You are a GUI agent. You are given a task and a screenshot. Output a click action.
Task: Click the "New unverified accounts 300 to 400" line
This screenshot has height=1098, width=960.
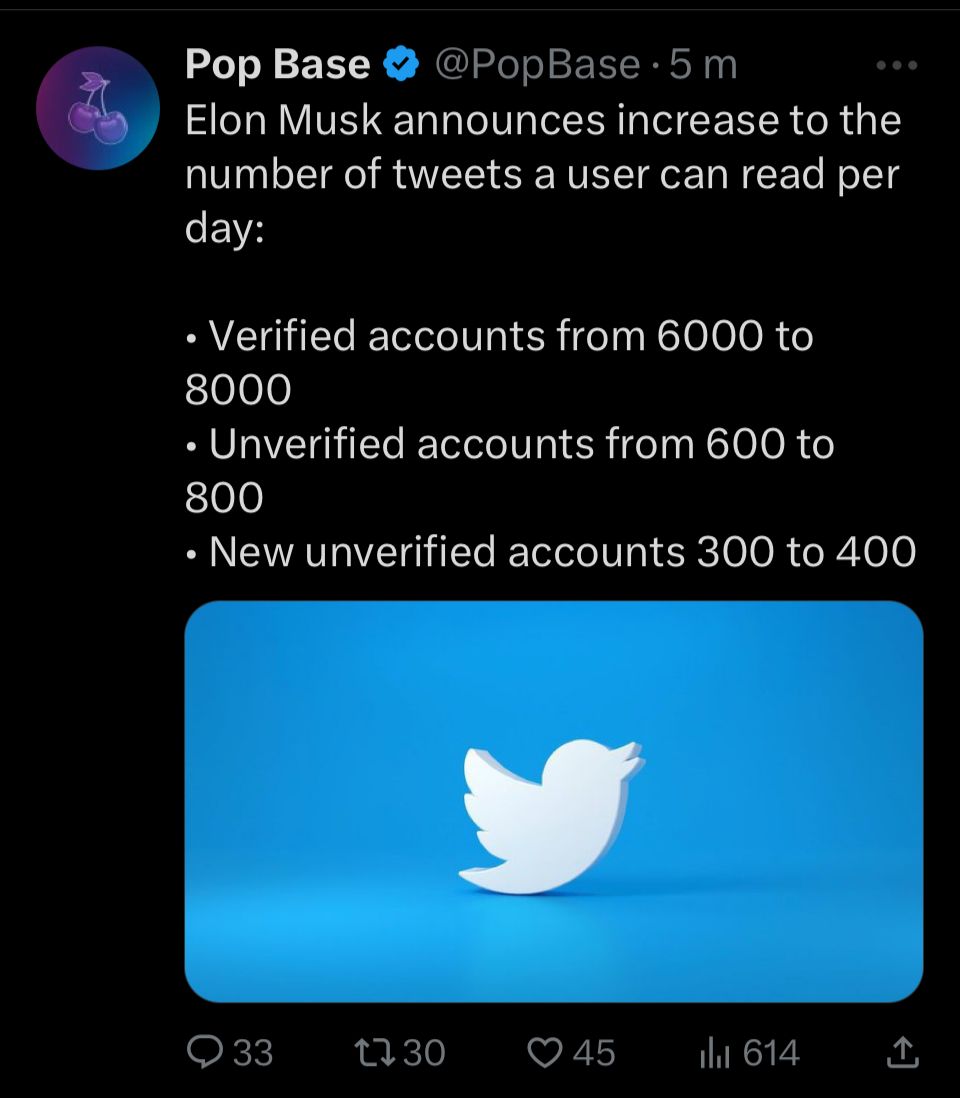562,551
